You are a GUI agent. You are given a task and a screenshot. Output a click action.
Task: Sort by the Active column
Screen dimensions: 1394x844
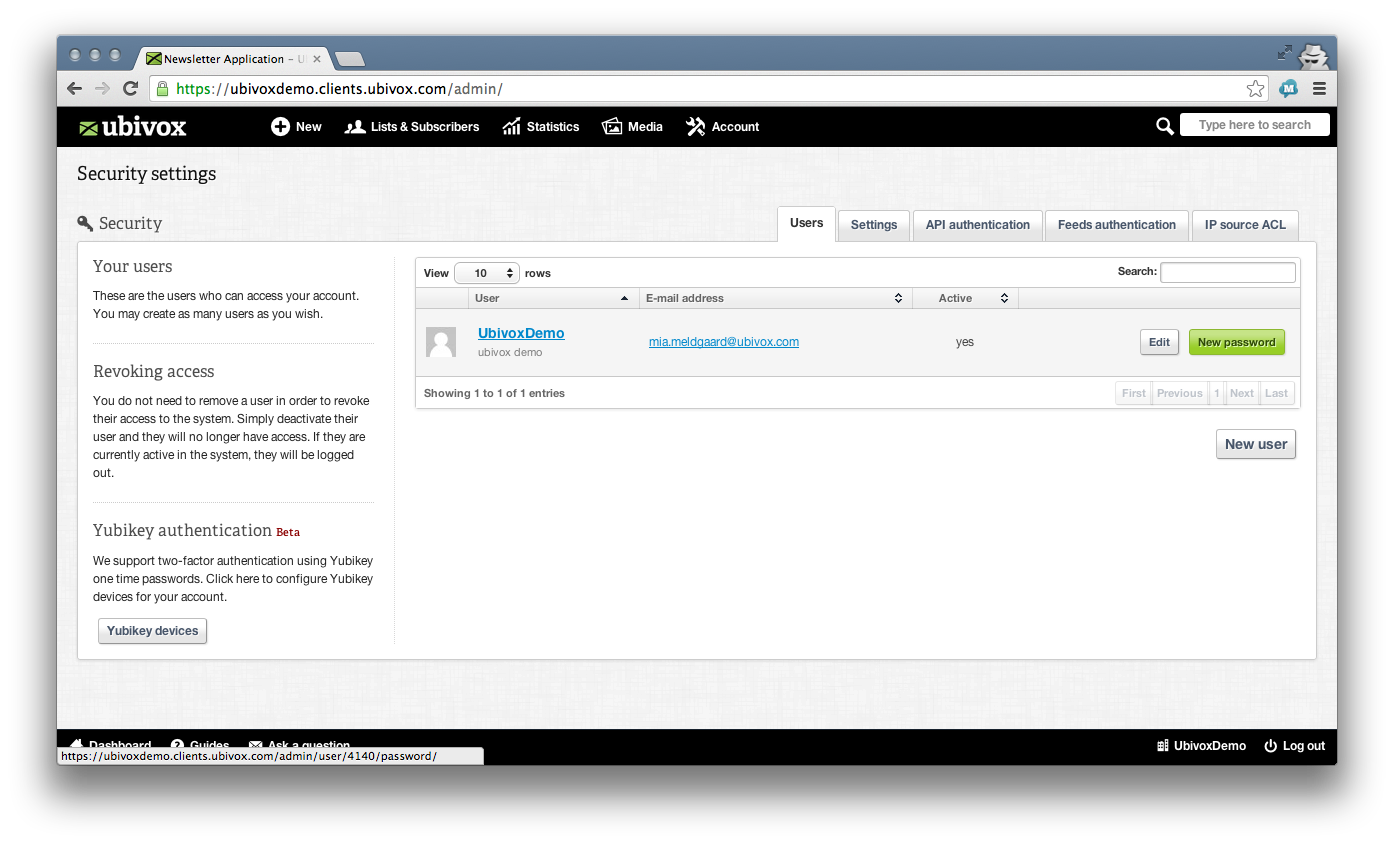pyautogui.click(x=965, y=298)
